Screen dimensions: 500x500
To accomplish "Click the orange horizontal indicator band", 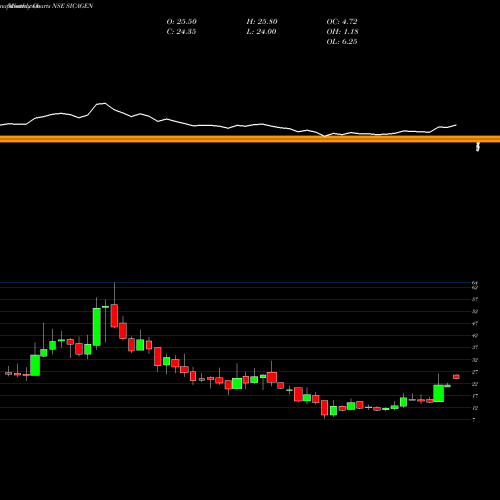I will click(250, 139).
